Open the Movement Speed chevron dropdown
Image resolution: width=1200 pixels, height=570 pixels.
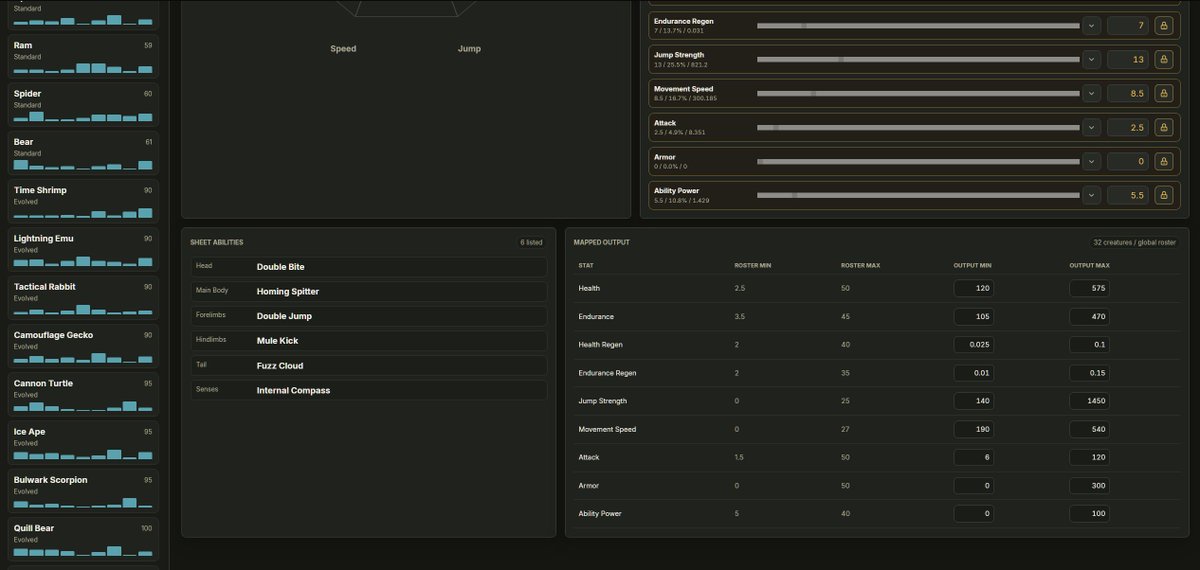coord(1091,93)
